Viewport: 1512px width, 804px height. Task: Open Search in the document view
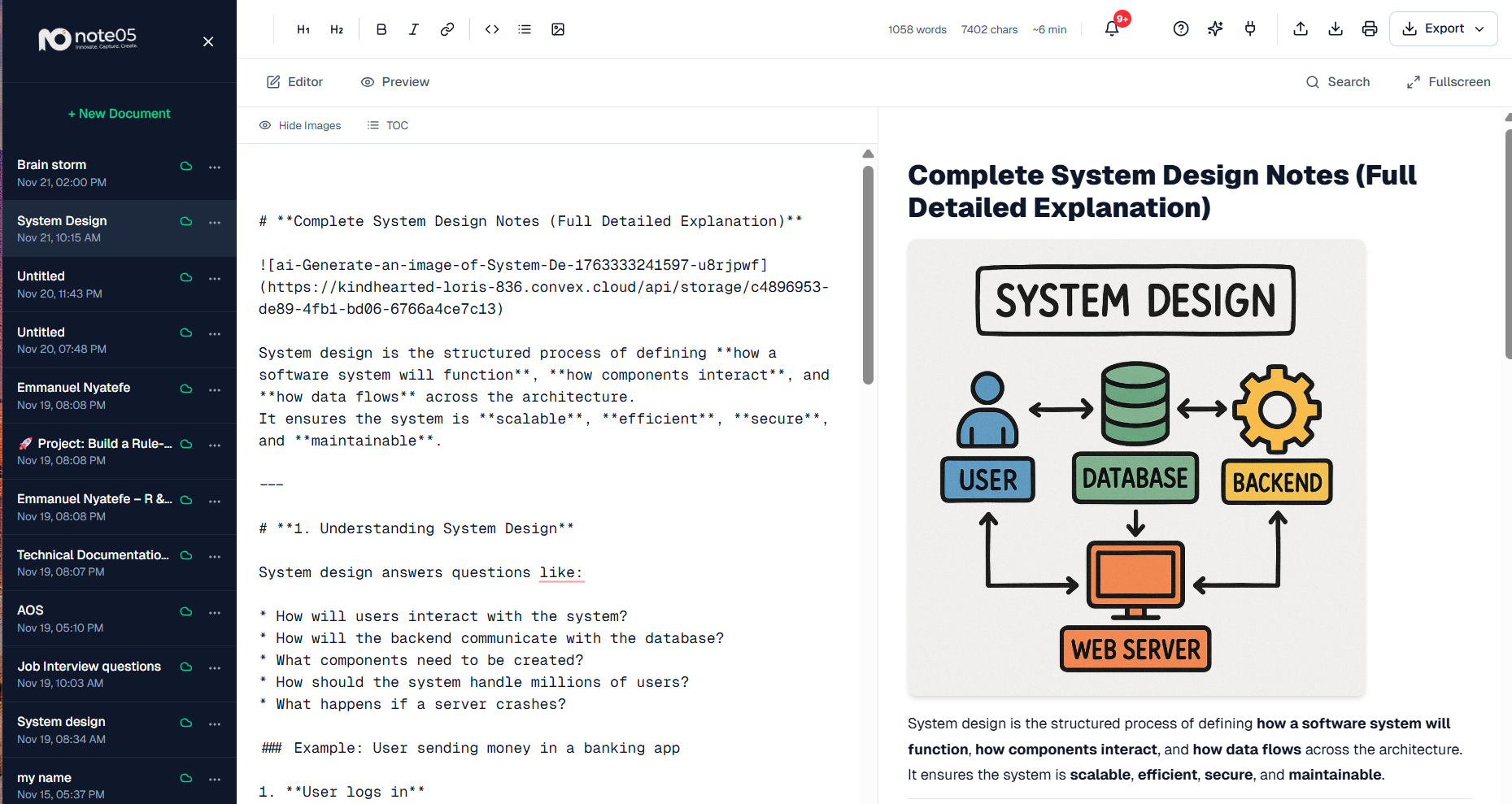click(x=1338, y=81)
